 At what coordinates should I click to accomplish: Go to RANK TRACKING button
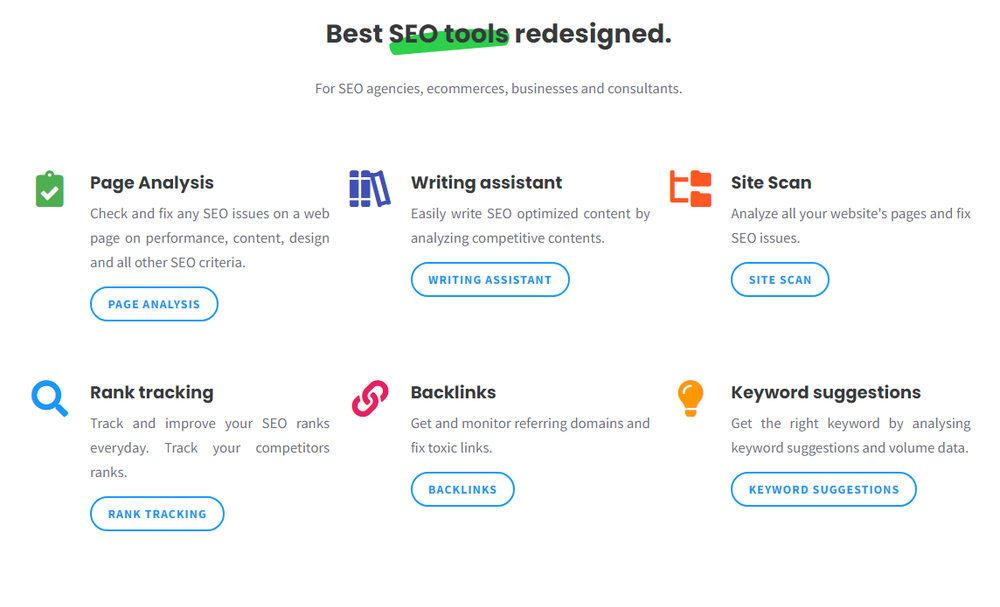[x=157, y=514]
